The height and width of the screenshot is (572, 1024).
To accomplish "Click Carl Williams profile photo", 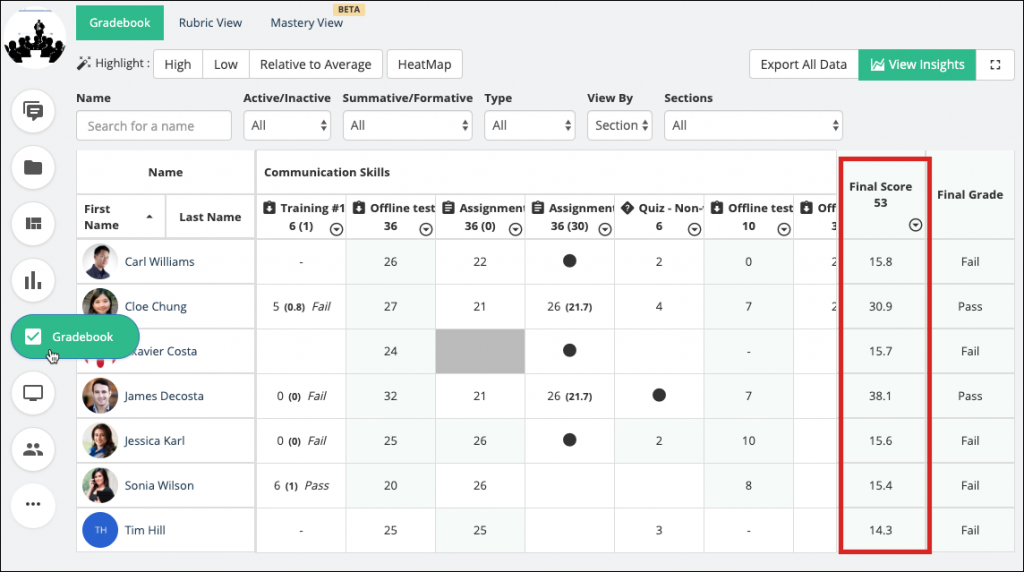I will coord(100,261).
